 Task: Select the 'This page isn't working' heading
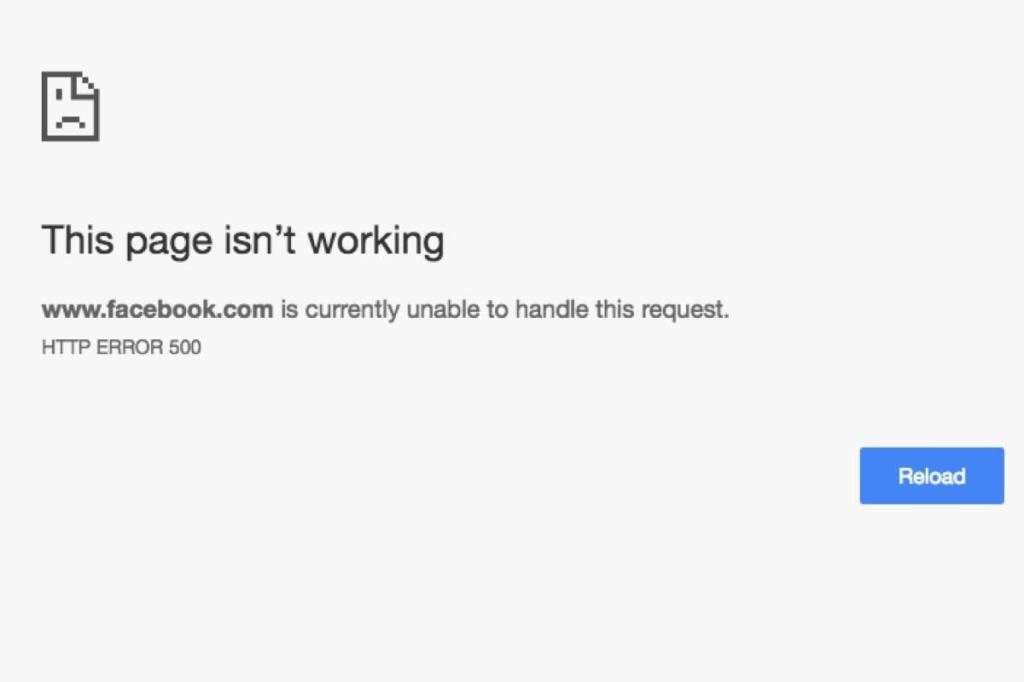point(243,241)
